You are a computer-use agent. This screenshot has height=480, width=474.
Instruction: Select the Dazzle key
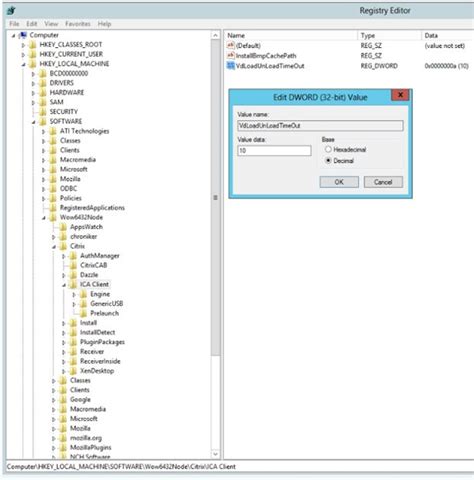(89, 275)
